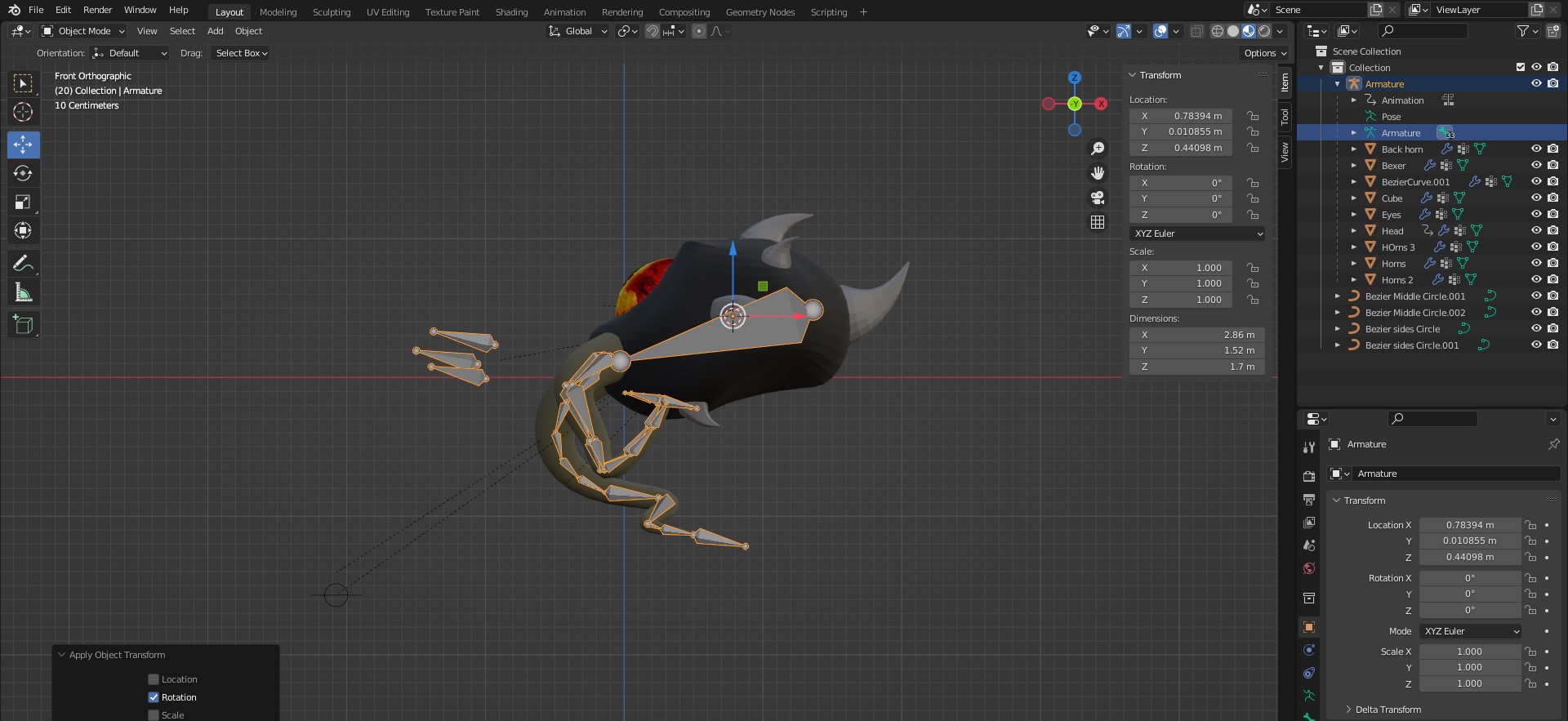The height and width of the screenshot is (721, 1568).
Task: Activate the Scale tool
Action: coord(23,202)
